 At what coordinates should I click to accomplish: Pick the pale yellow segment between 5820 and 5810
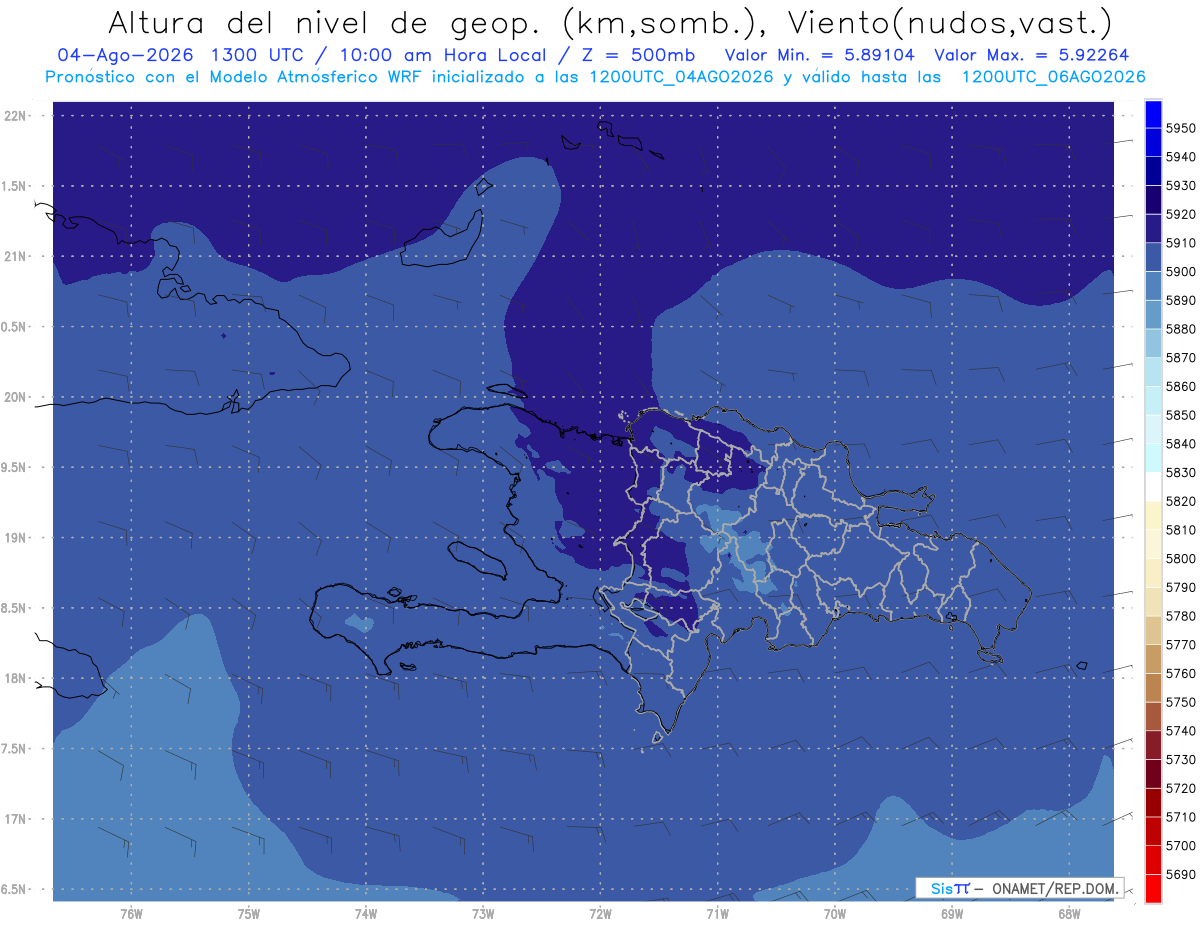click(1152, 515)
